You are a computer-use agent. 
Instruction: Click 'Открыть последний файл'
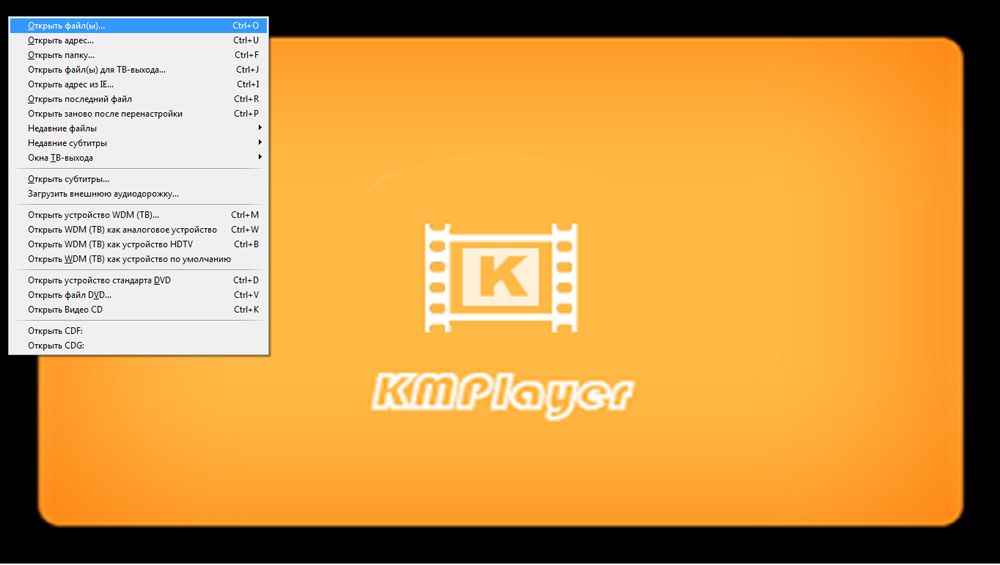coord(138,99)
